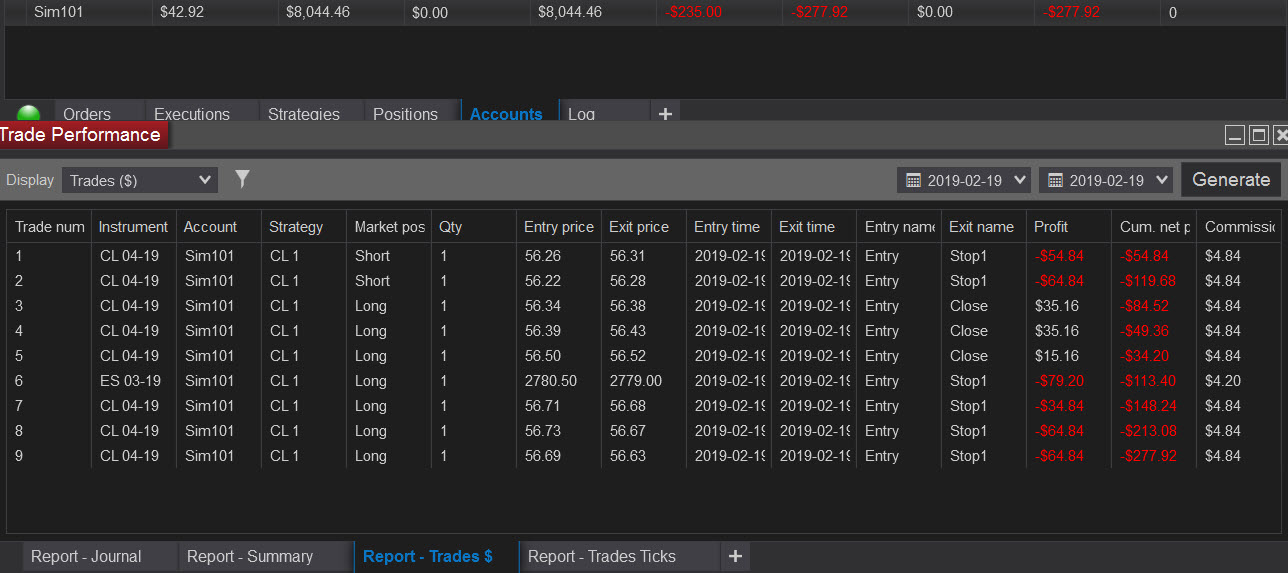Viewport: 1288px width, 573px height.
Task: Switch to the Orders tab
Action: (x=87, y=114)
